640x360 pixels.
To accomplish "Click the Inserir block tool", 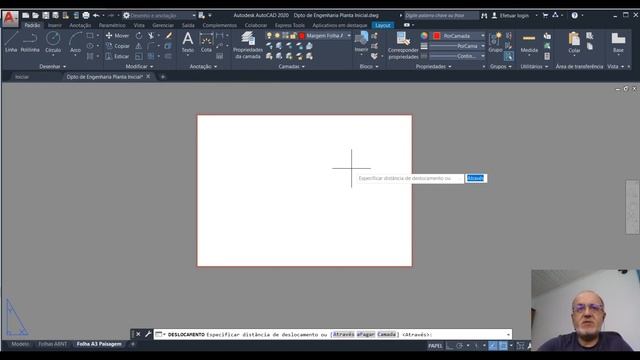I will pyautogui.click(x=361, y=42).
